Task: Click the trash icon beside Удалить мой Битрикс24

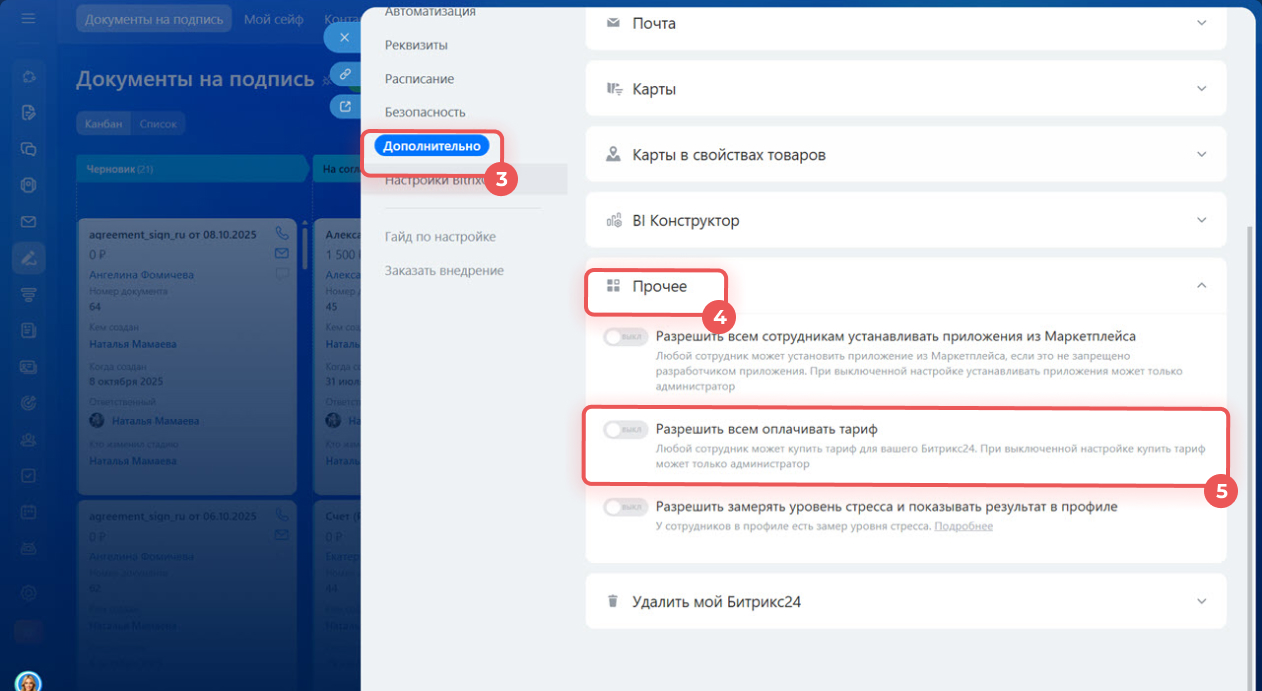Action: click(613, 601)
